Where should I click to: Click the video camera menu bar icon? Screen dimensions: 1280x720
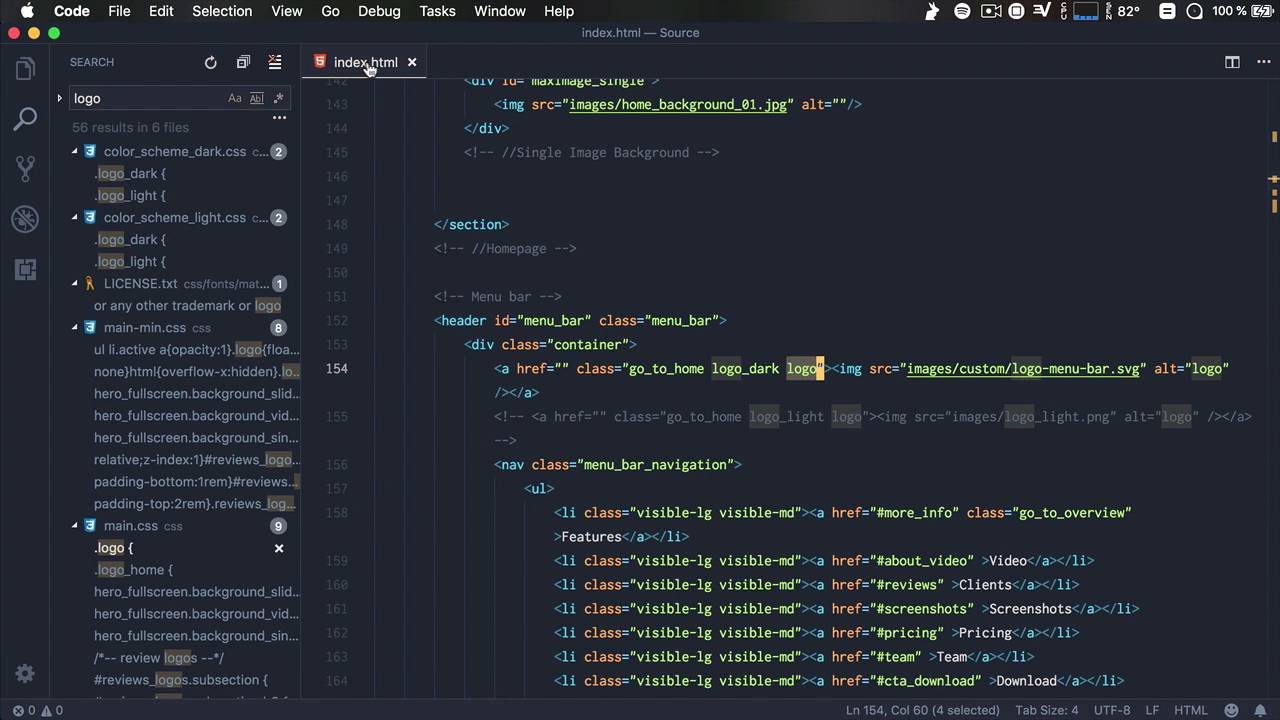(991, 11)
